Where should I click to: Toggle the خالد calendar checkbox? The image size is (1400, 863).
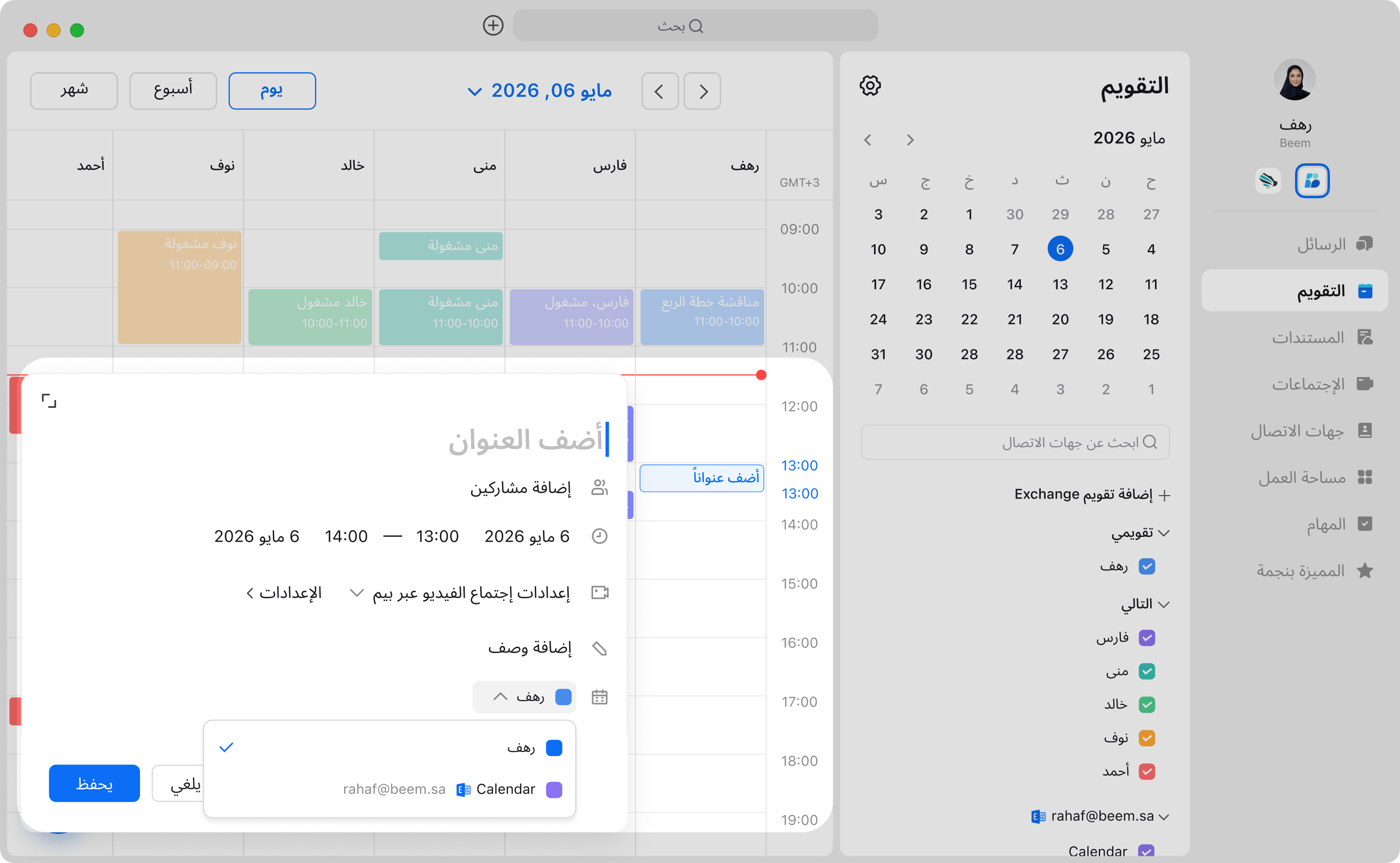click(x=1146, y=704)
